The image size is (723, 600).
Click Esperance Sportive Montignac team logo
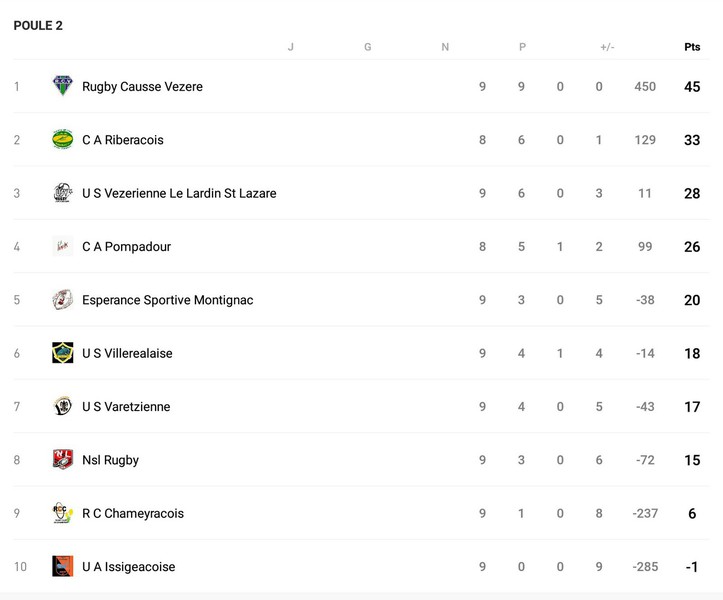63,300
